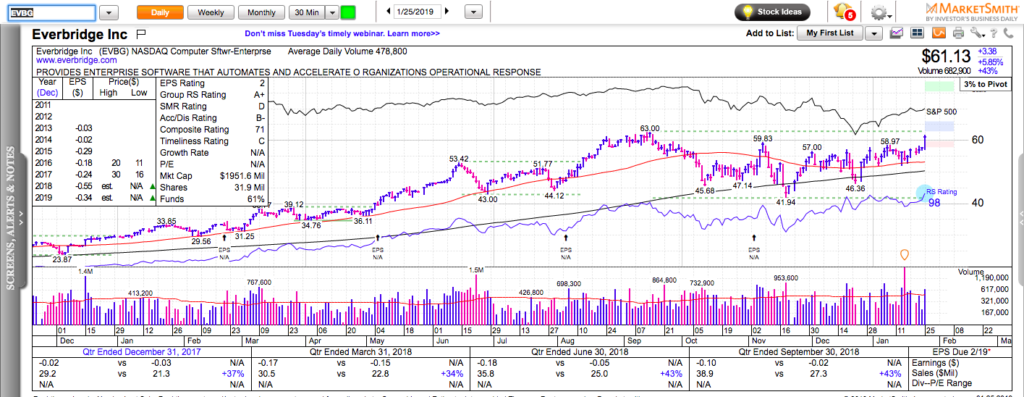Open the Add to List dropdown arrow

coord(875,33)
